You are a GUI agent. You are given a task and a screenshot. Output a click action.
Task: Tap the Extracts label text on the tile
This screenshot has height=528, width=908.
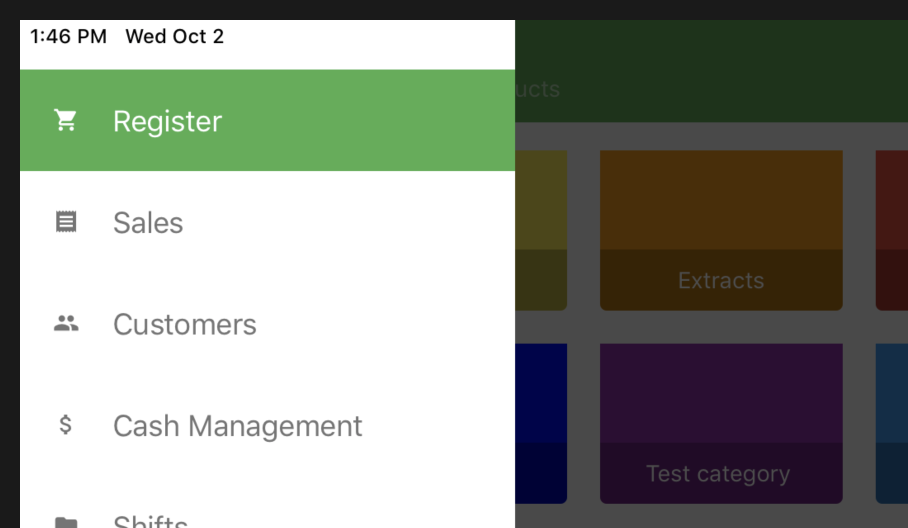point(721,281)
